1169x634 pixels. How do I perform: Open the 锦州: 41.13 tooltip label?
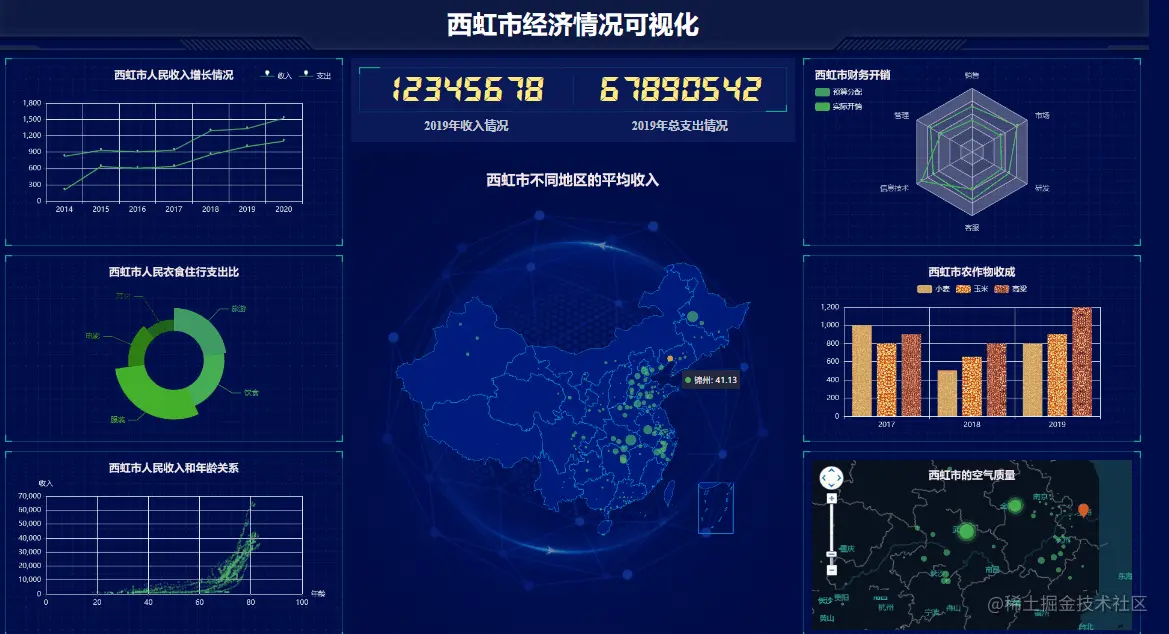click(709, 381)
